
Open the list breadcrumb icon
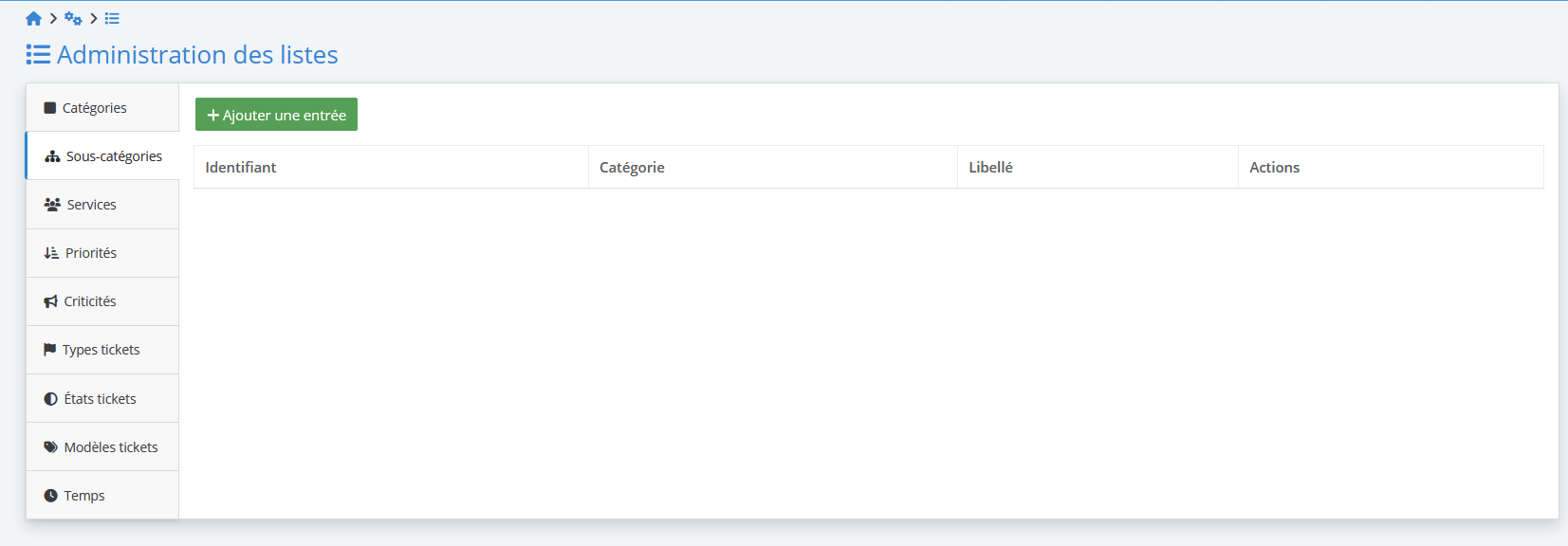coord(112,18)
